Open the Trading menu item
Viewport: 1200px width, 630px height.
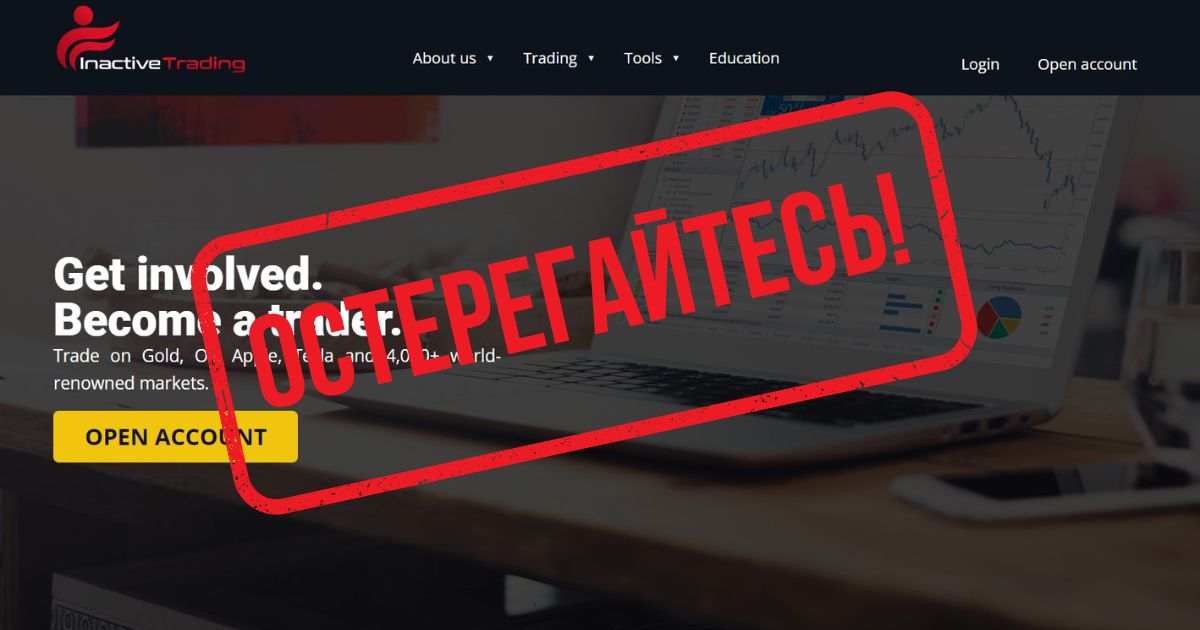coord(550,58)
